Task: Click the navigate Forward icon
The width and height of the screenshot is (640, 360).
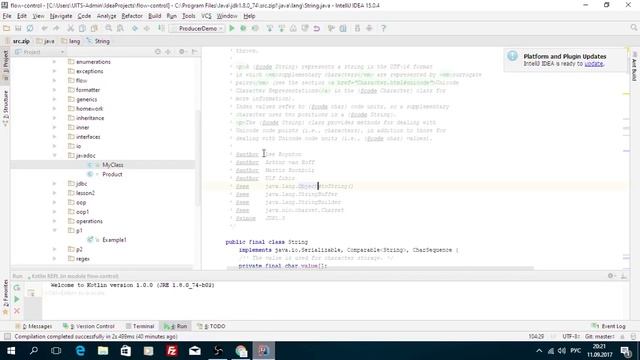Action: [x=147, y=28]
